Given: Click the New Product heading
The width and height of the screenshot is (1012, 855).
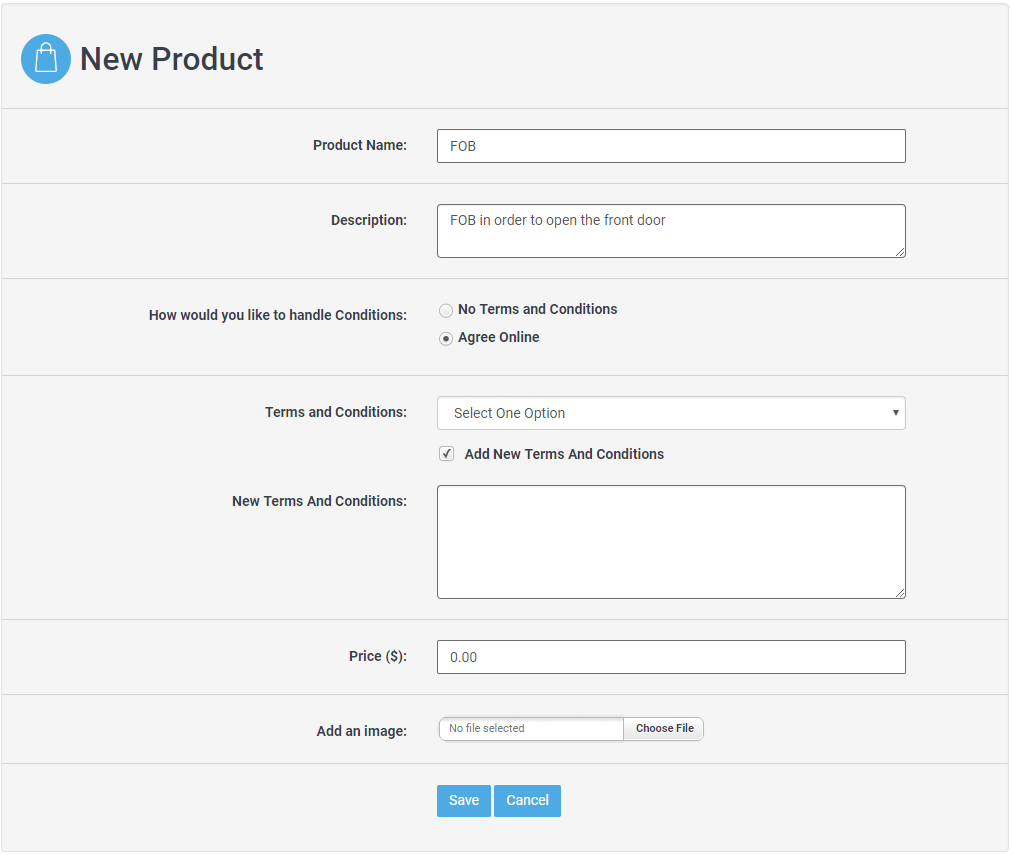Looking at the screenshot, I should [x=171, y=59].
